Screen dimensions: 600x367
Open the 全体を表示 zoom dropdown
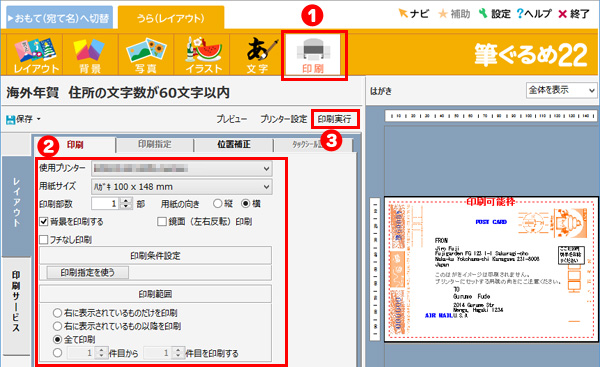tap(561, 90)
